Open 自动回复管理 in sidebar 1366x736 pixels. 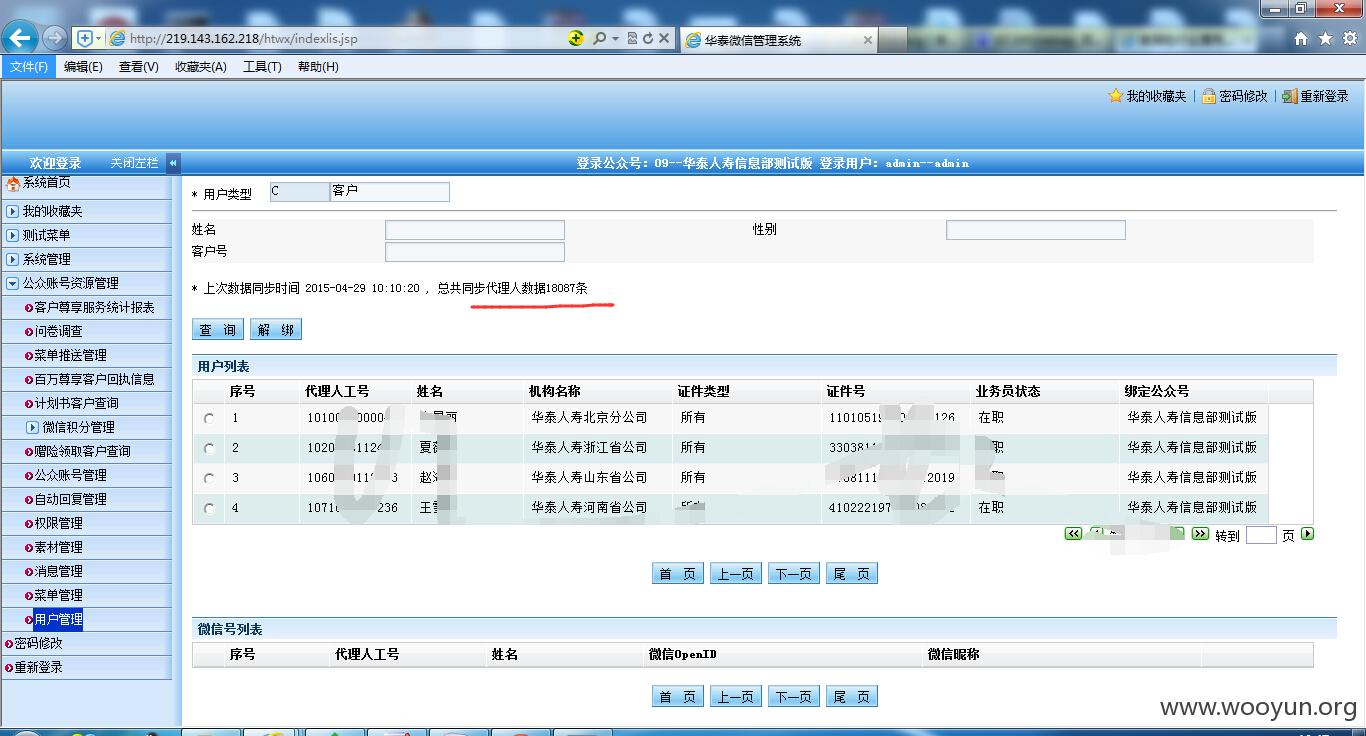(x=70, y=499)
